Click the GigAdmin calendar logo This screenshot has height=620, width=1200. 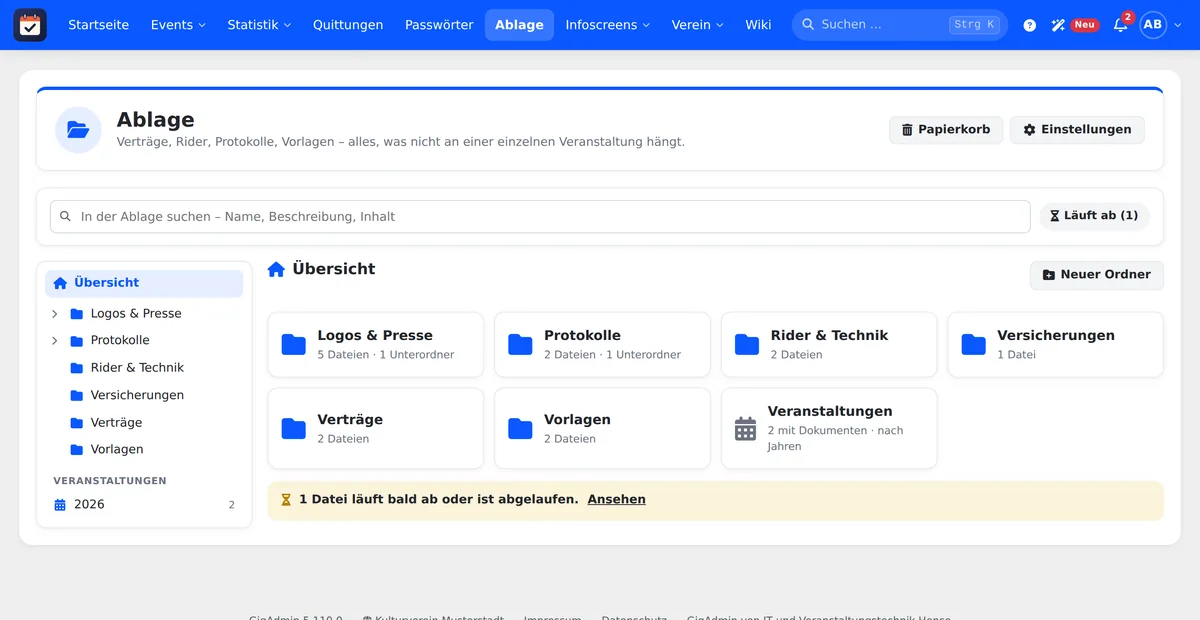point(30,25)
